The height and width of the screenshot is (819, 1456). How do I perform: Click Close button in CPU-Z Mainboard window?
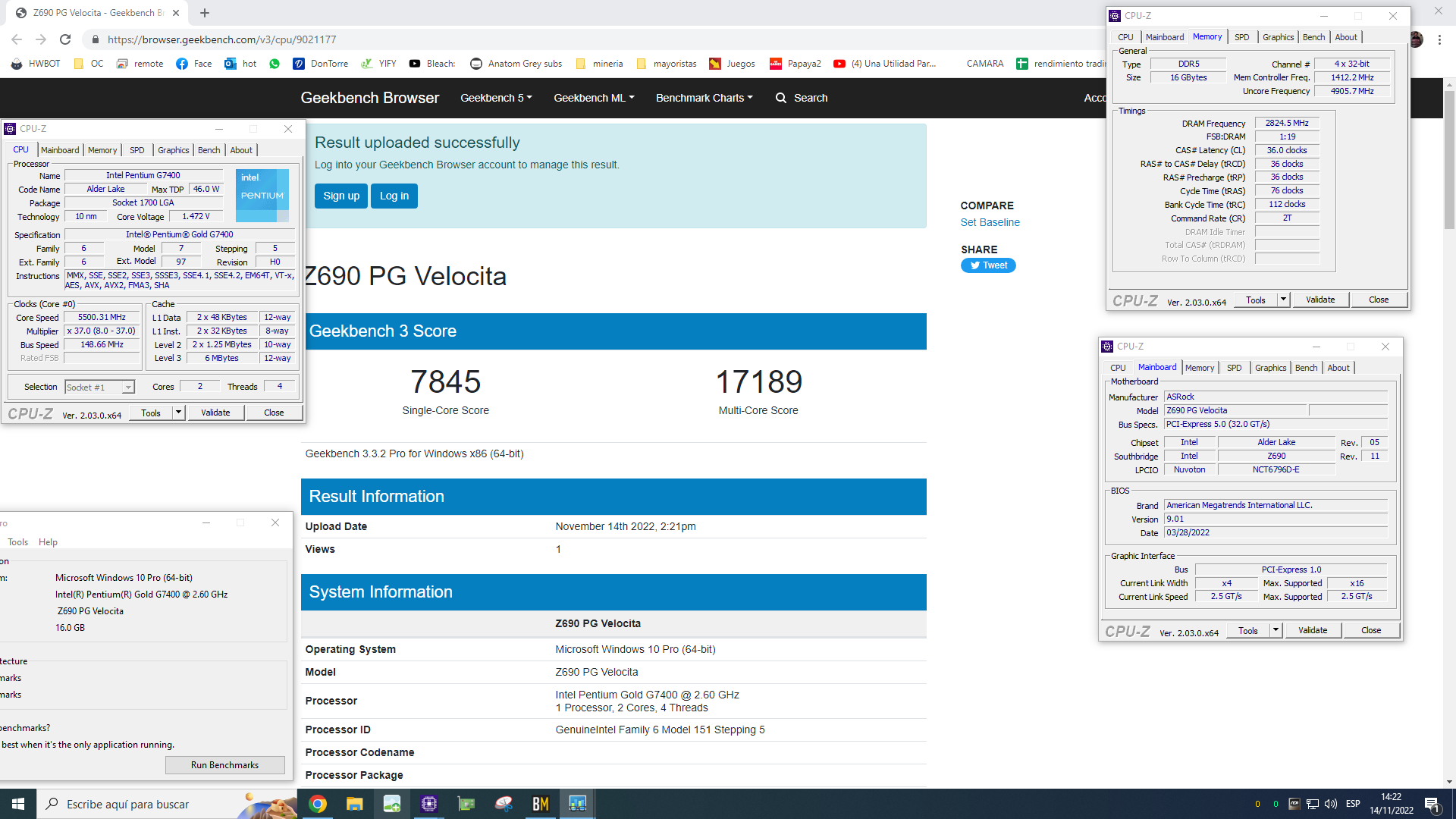tap(1371, 630)
